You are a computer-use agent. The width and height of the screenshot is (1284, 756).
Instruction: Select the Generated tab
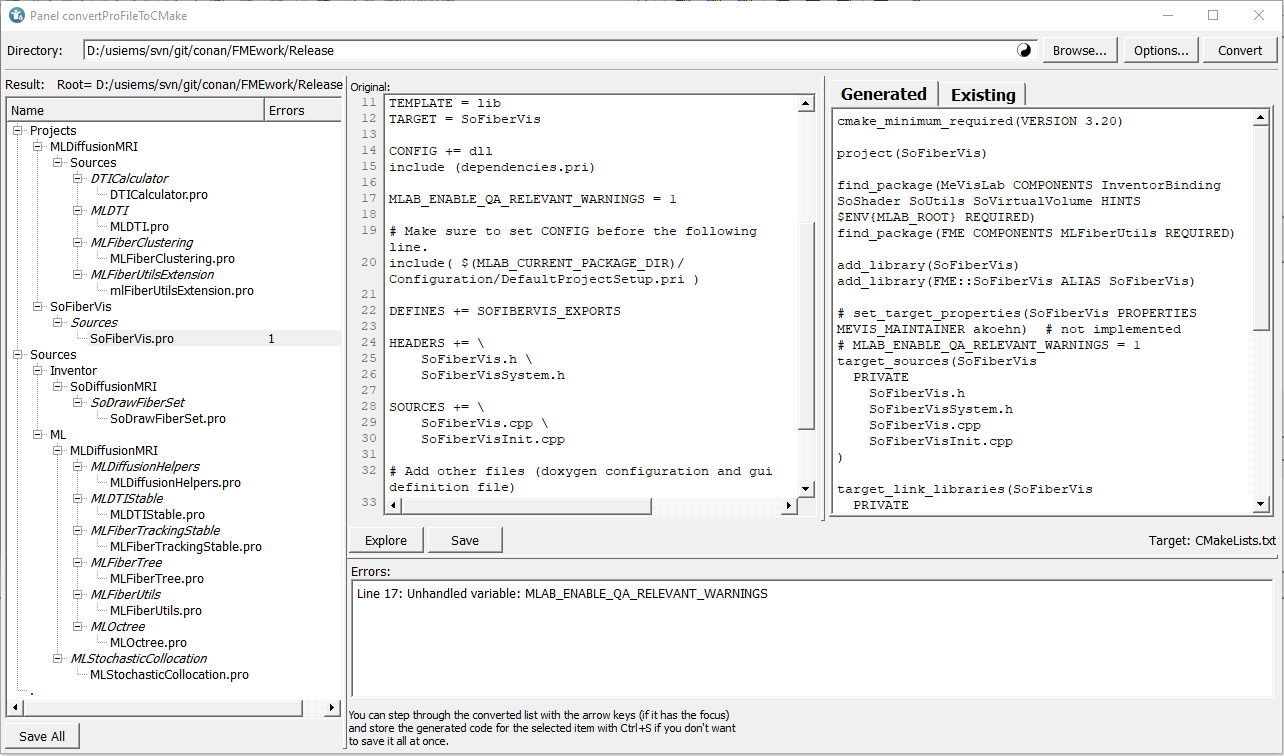point(883,94)
